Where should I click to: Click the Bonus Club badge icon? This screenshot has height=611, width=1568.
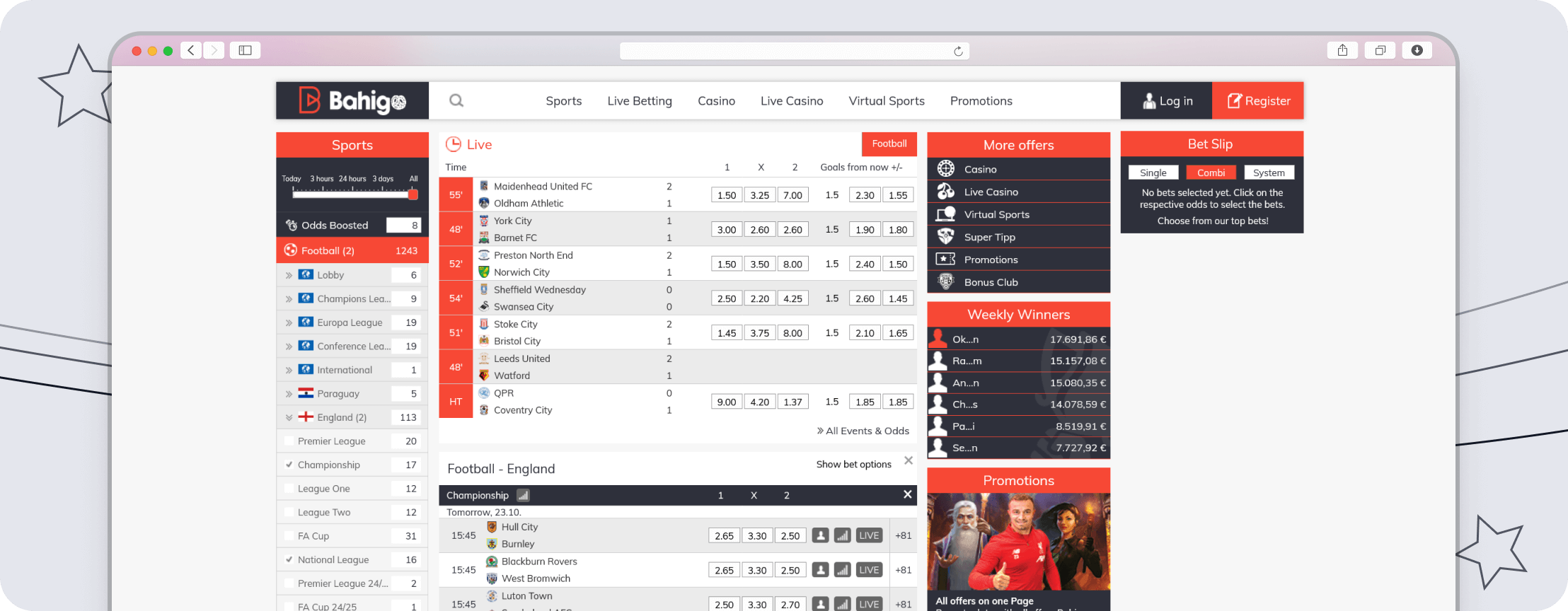pos(946,282)
